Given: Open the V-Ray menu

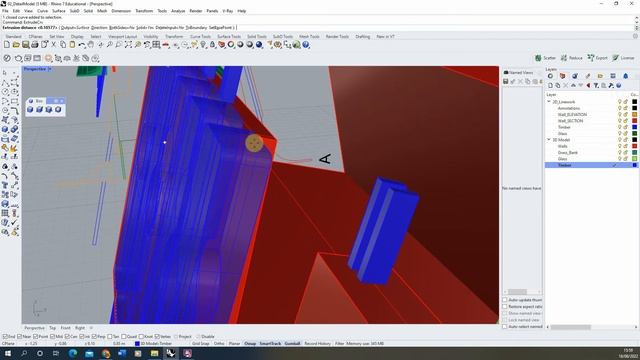Looking at the screenshot, I should pyautogui.click(x=227, y=11).
